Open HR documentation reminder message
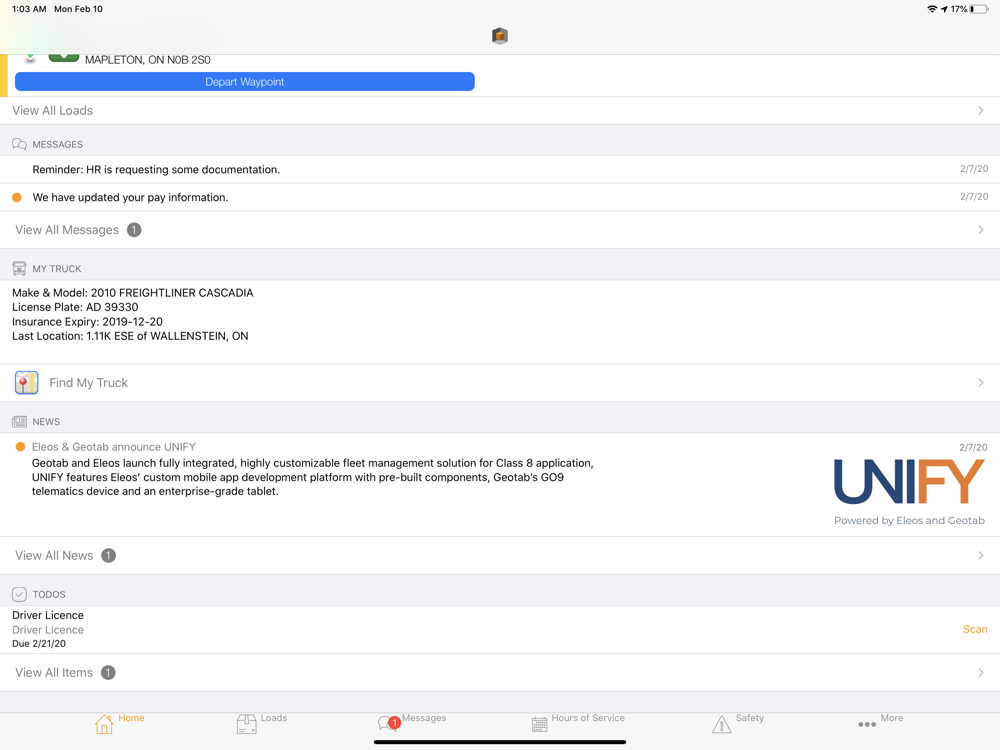The width and height of the screenshot is (1000, 750). point(500,170)
